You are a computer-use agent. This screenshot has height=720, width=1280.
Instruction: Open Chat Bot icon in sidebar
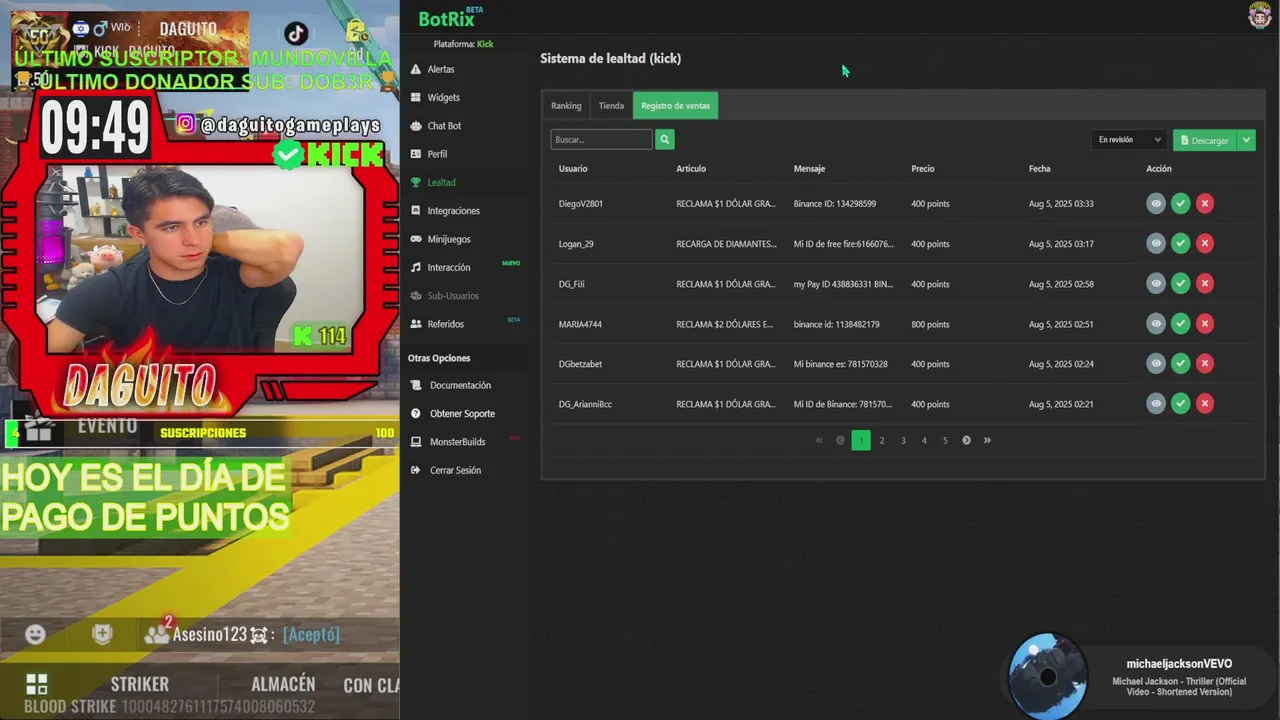416,126
